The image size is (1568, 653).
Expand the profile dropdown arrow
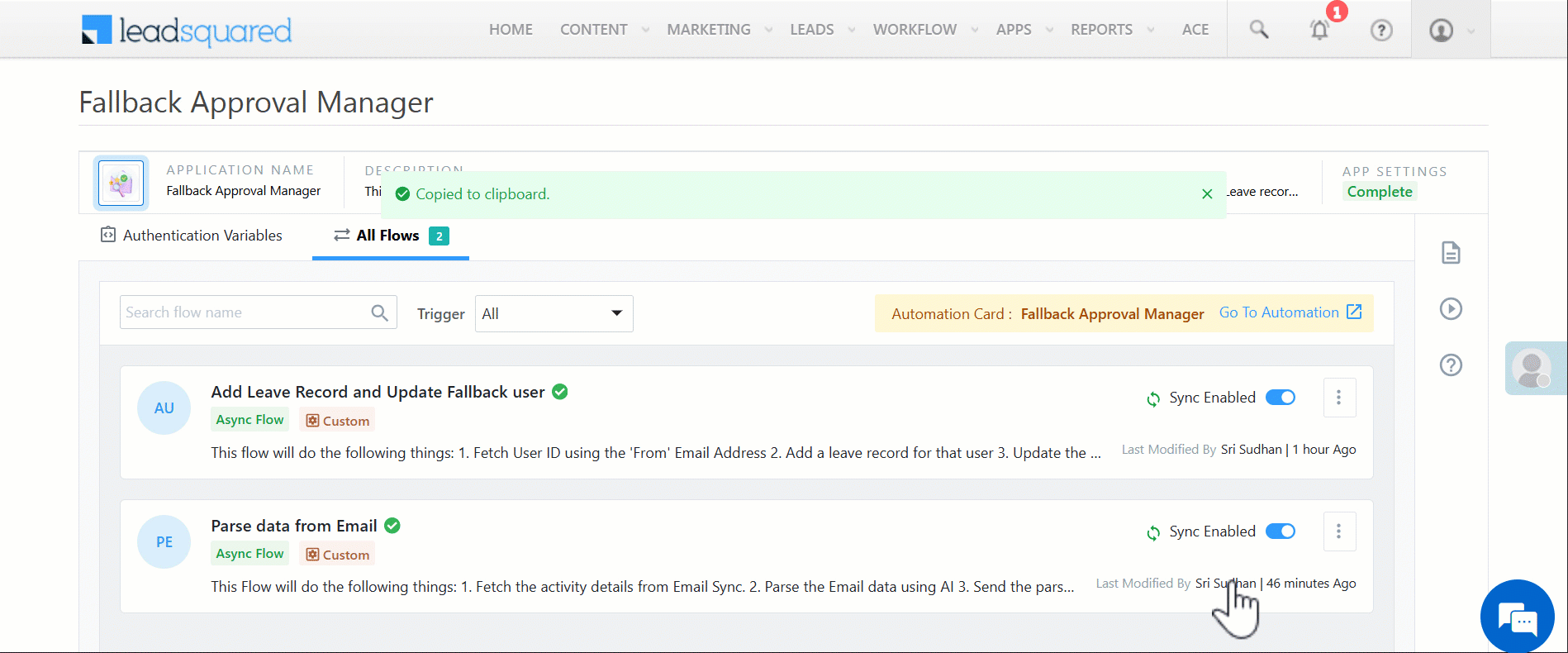(x=1471, y=31)
